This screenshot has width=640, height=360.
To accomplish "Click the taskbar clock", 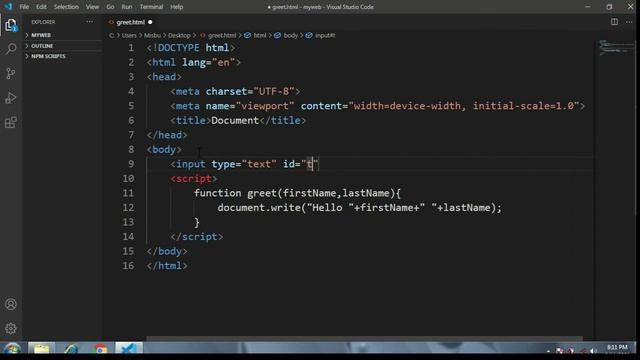I will (x=617, y=347).
